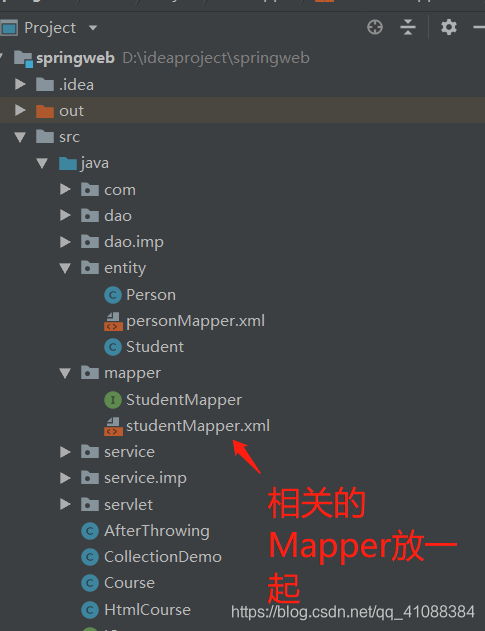Select the java folder name
The width and height of the screenshot is (485, 631).
[x=95, y=164]
